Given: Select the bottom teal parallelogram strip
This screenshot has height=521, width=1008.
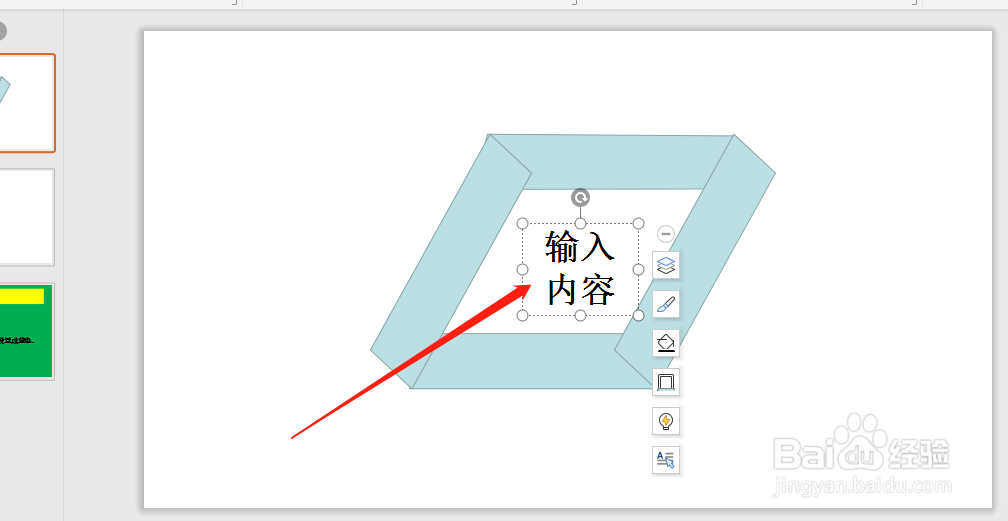Looking at the screenshot, I should click(x=534, y=361).
